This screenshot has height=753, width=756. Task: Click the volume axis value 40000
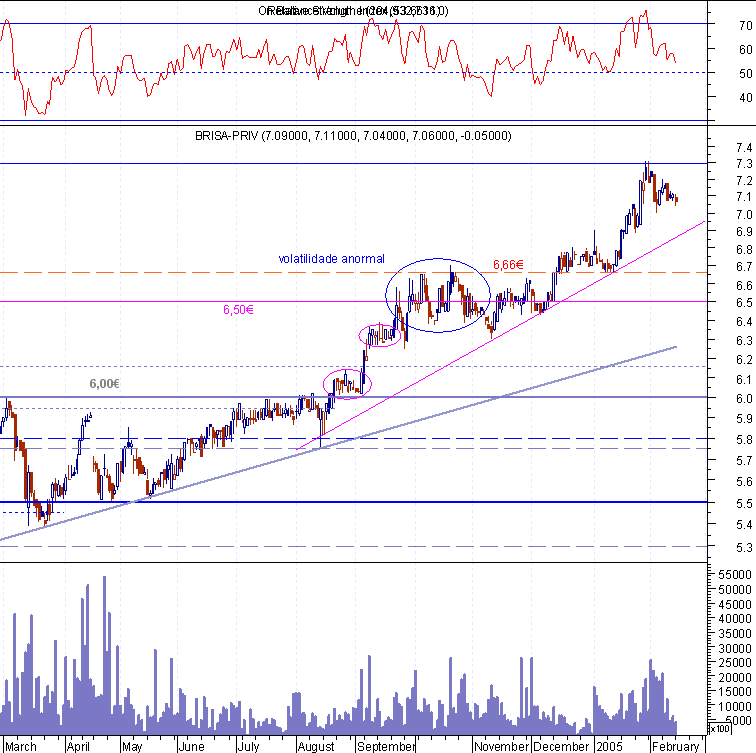point(735,619)
